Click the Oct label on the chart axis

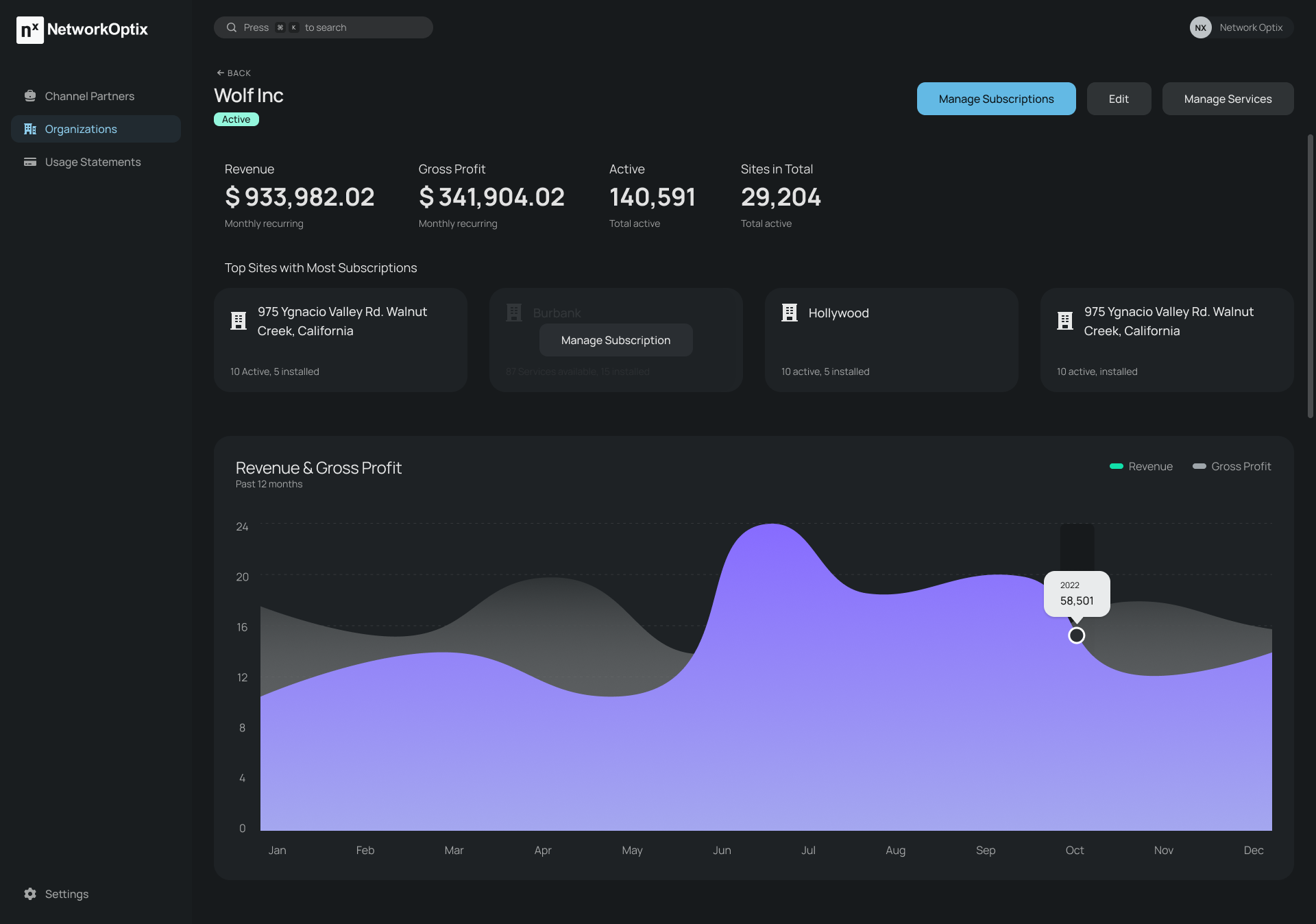(1075, 850)
